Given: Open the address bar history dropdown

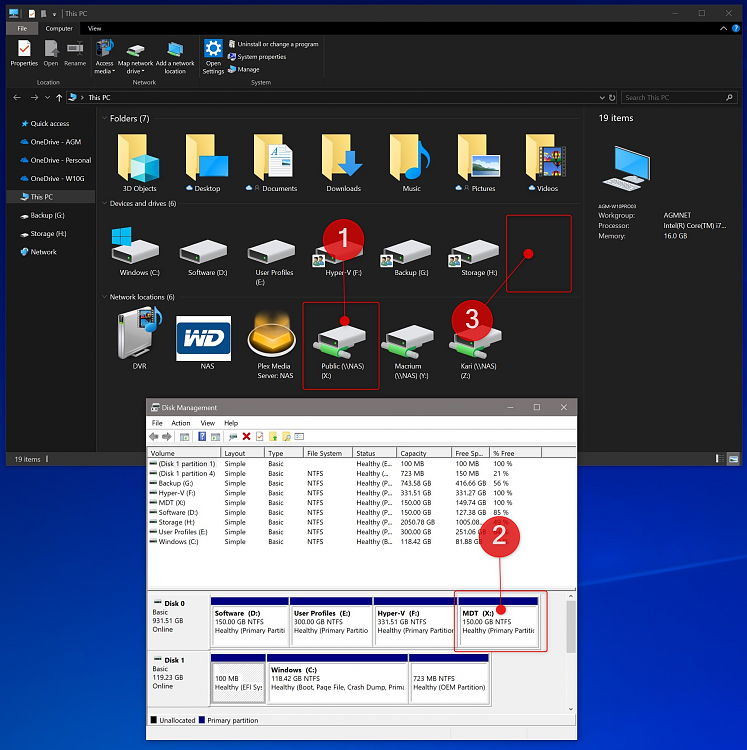Looking at the screenshot, I should pos(602,98).
